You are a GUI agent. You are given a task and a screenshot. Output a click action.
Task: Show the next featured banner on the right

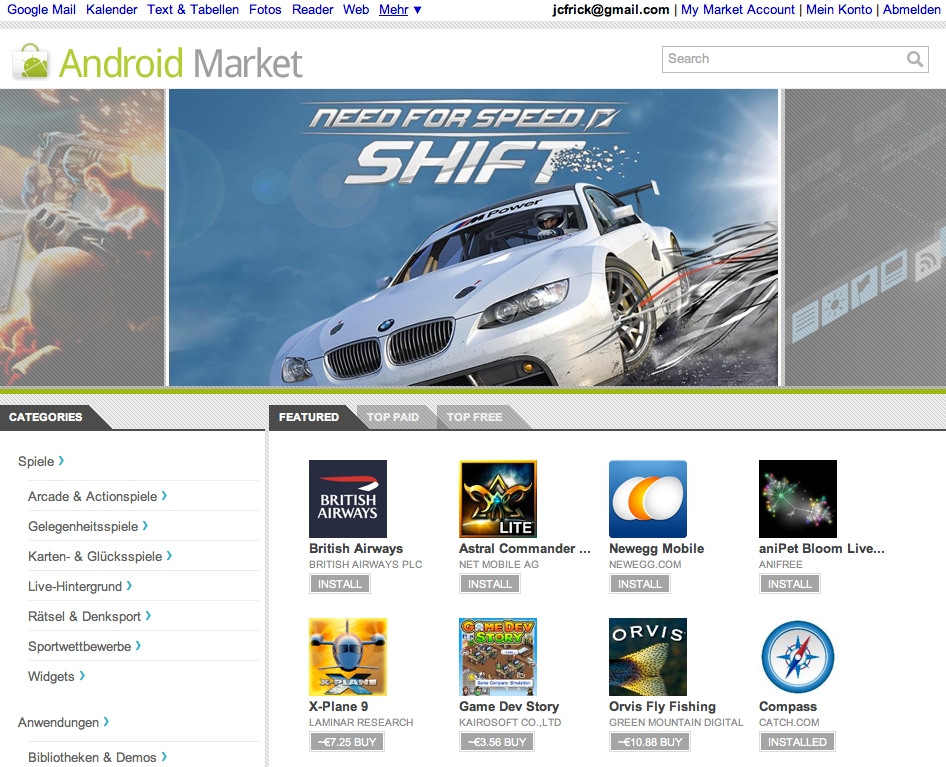(865, 237)
